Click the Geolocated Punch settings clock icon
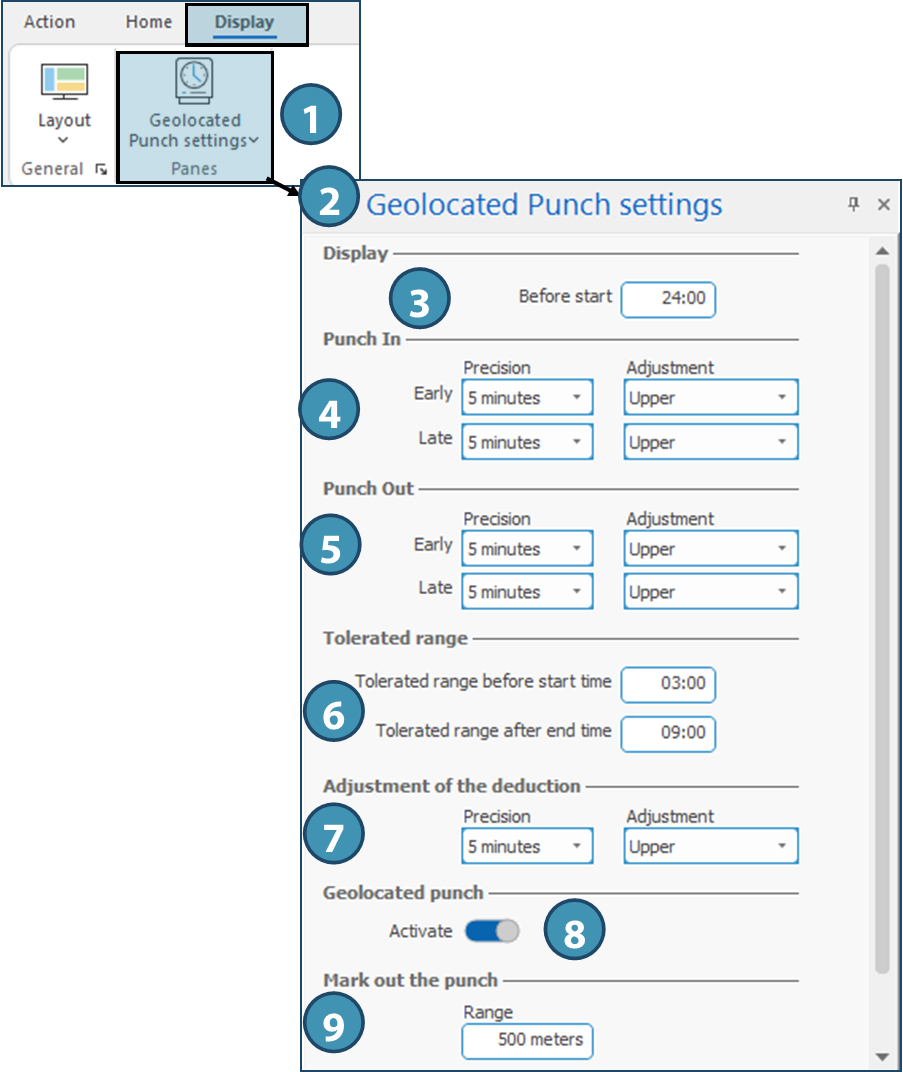Image resolution: width=903 pixels, height=1072 pixels. [x=195, y=80]
